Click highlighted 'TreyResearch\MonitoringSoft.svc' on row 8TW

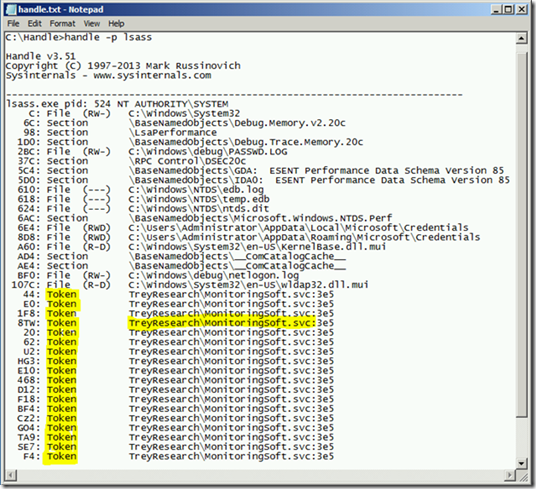click(222, 323)
